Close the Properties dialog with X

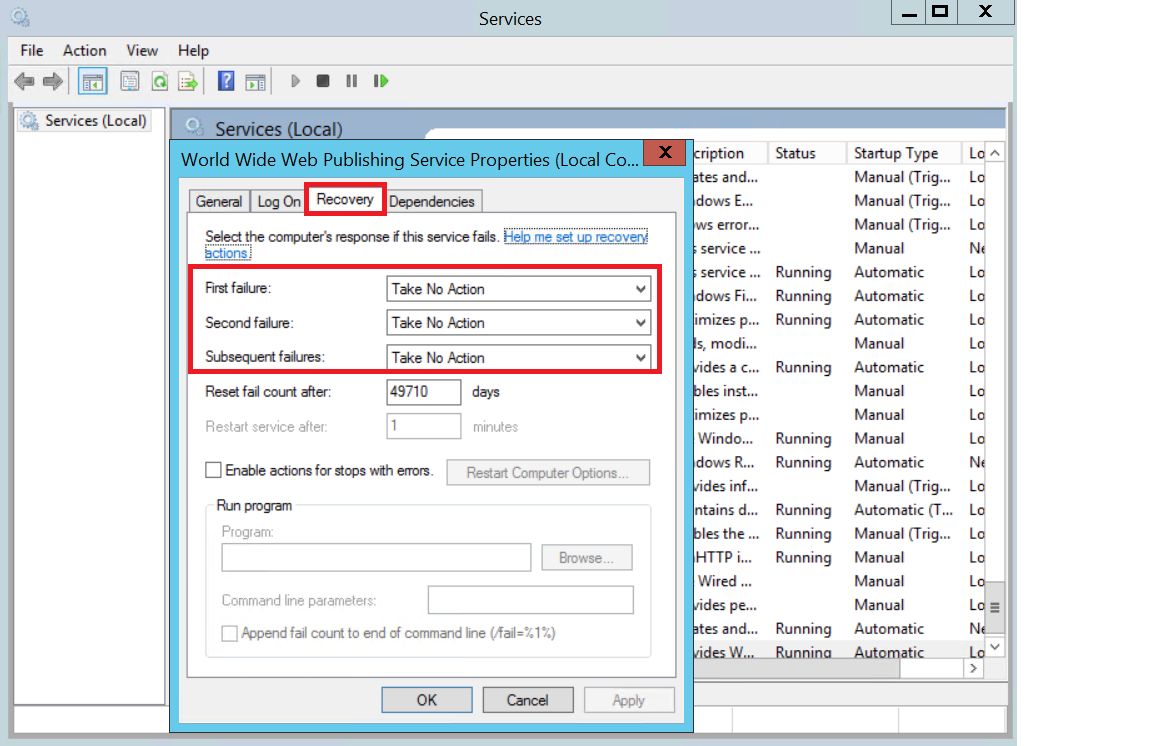(665, 152)
